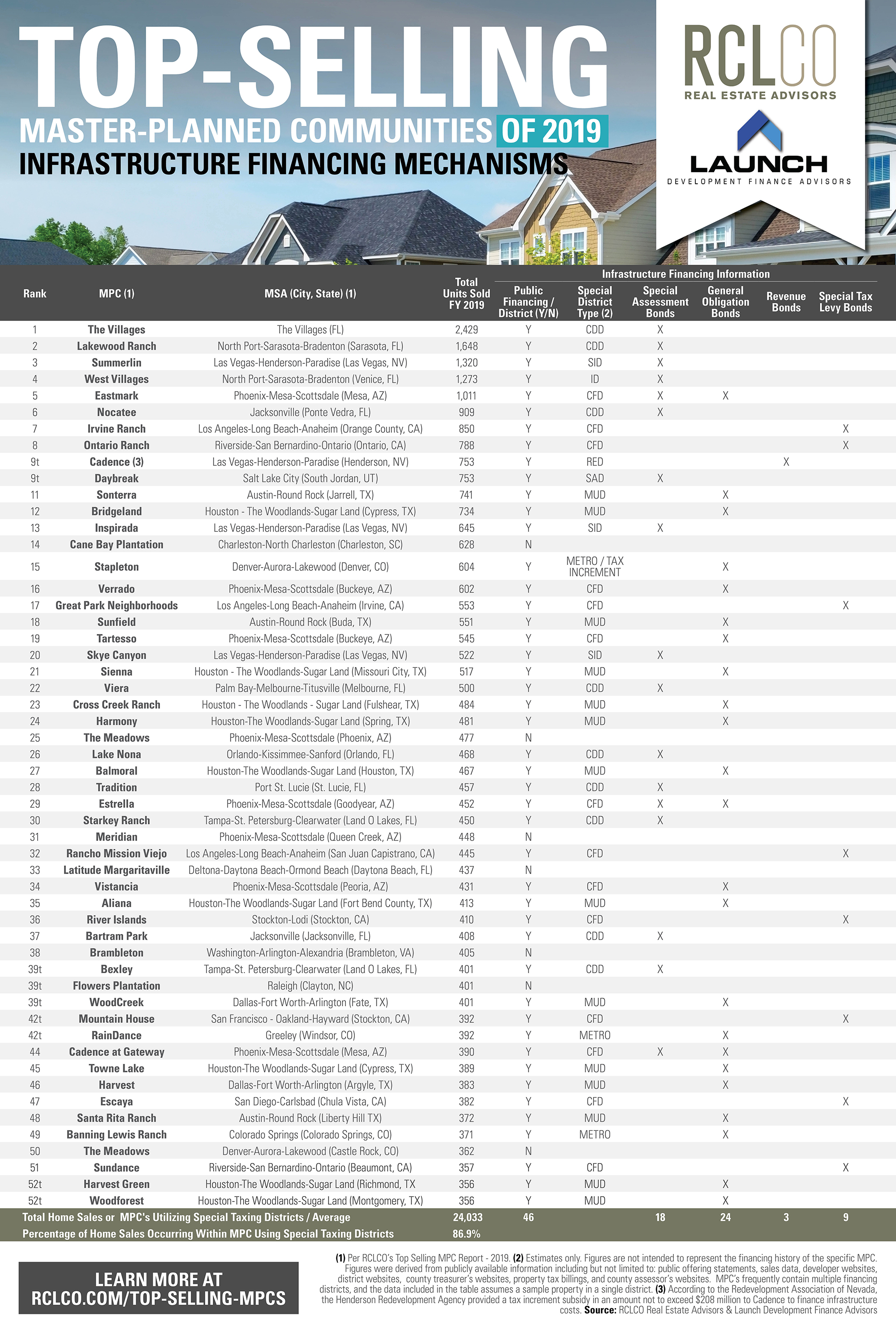Select the Skye Canyon community name

pyautogui.click(x=116, y=655)
